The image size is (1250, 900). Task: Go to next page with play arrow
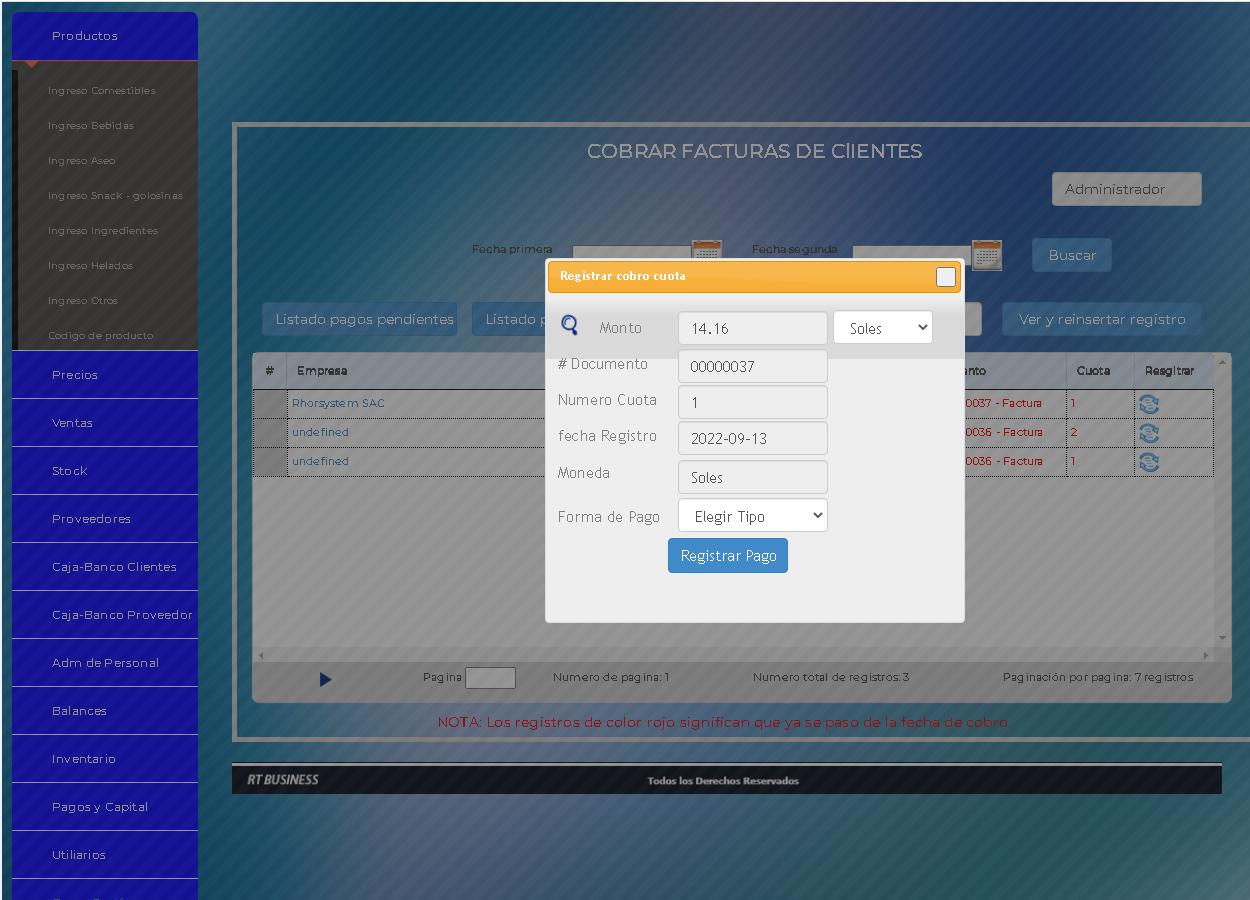tap(325, 679)
